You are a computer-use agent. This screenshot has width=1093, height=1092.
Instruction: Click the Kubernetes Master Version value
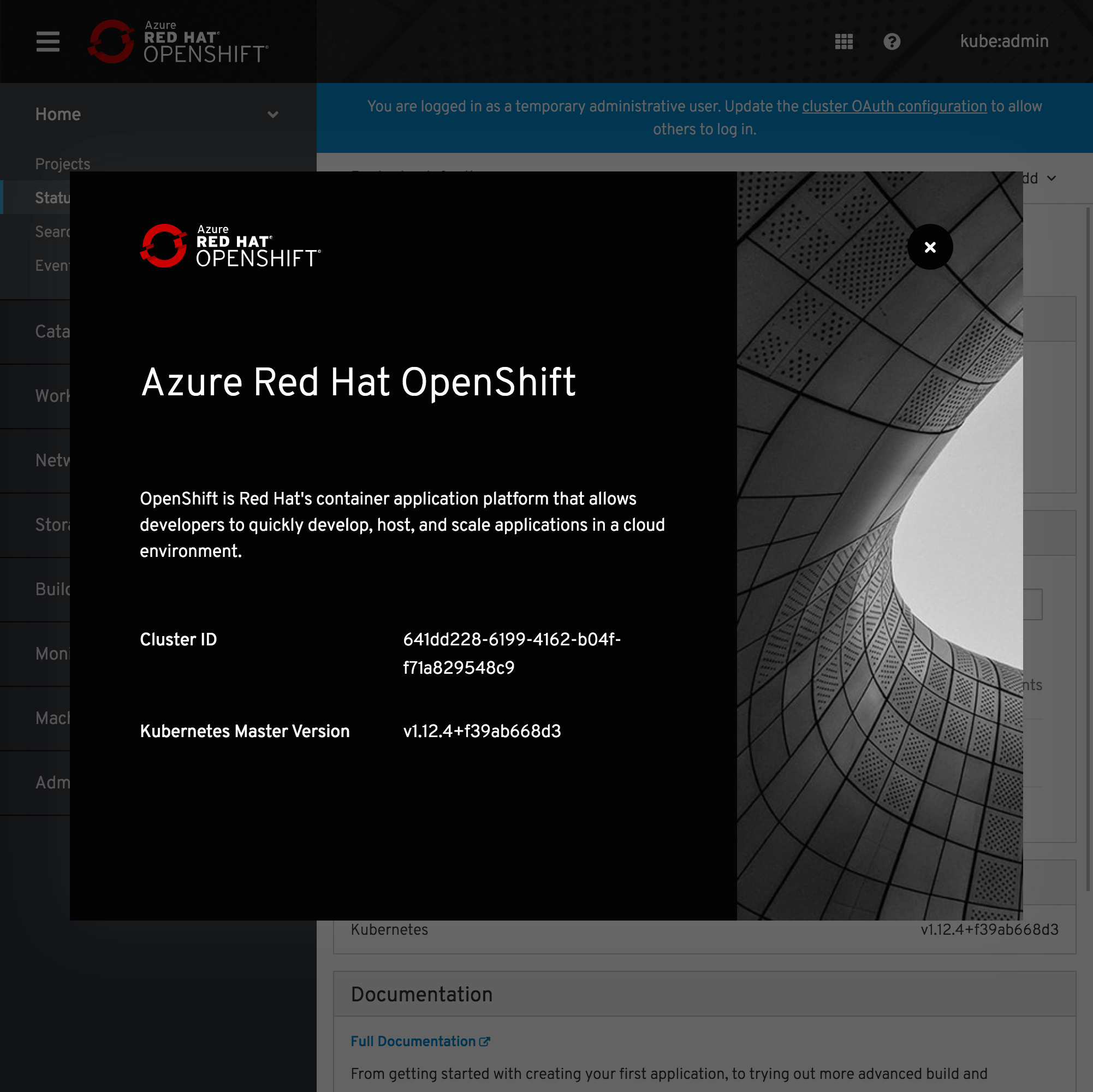[x=482, y=731]
